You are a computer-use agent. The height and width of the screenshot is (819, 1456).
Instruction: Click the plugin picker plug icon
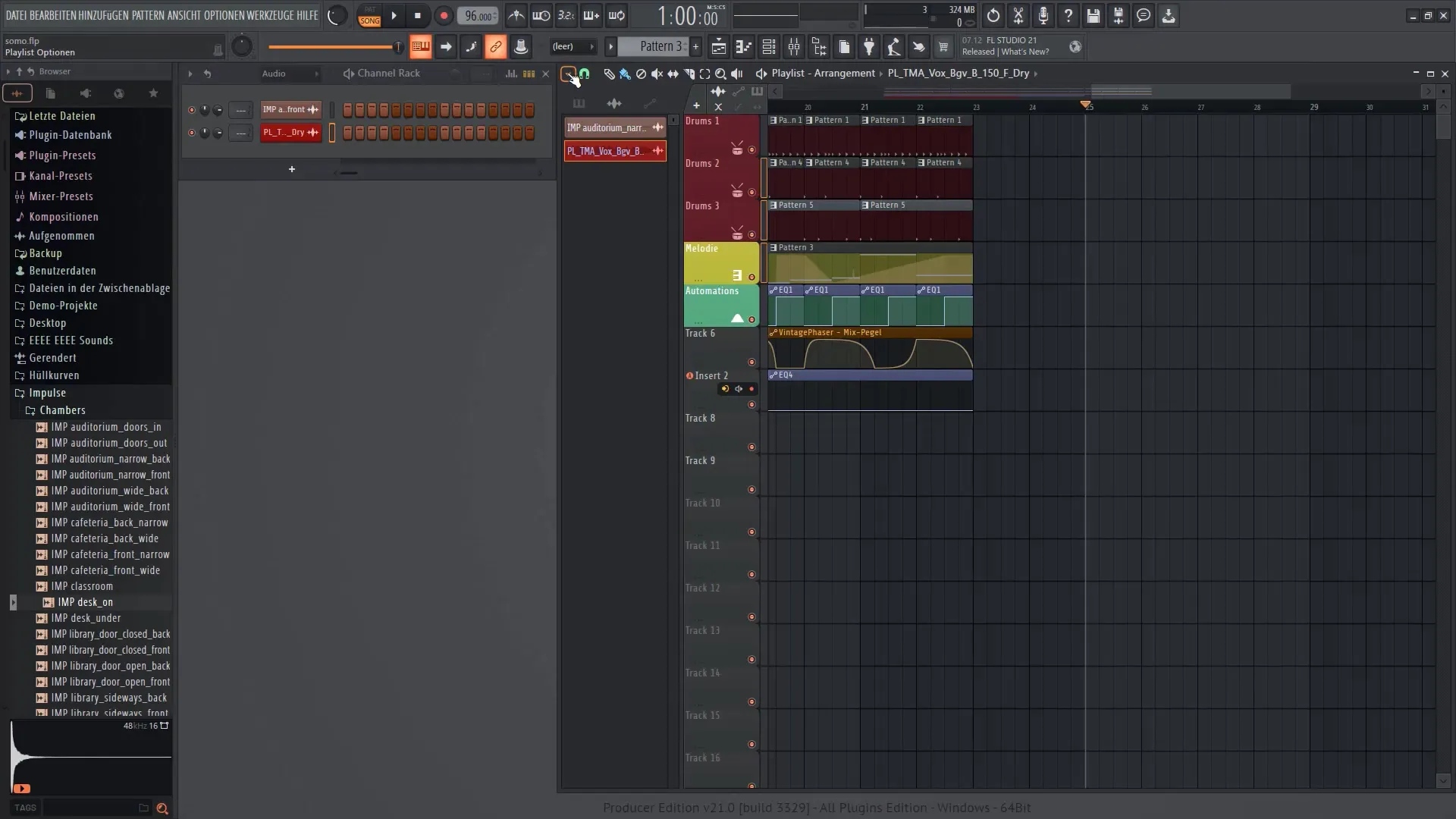pos(869,47)
